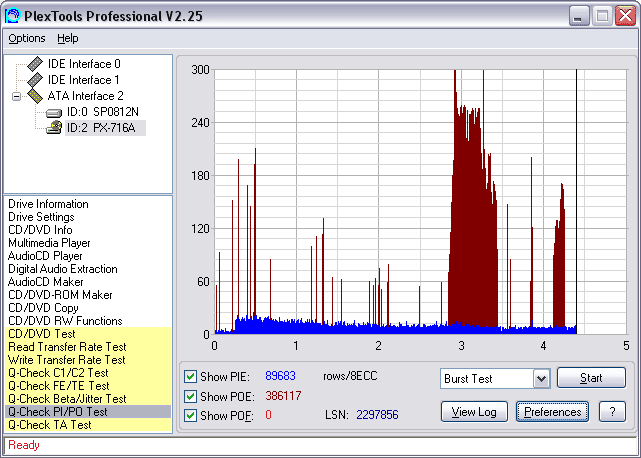Select the ID:0 SP0812N drive
This screenshot has width=641, height=458.
103,112
